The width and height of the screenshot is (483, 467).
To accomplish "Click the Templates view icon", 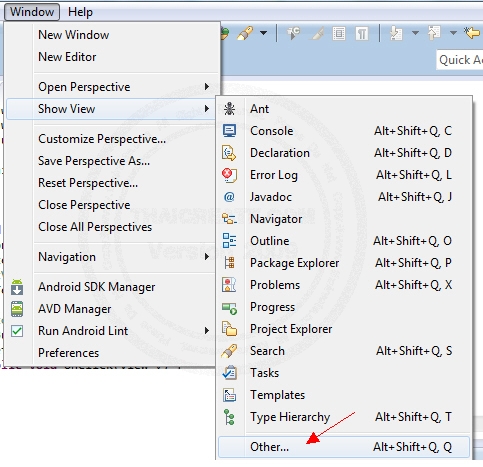I will coord(229,395).
